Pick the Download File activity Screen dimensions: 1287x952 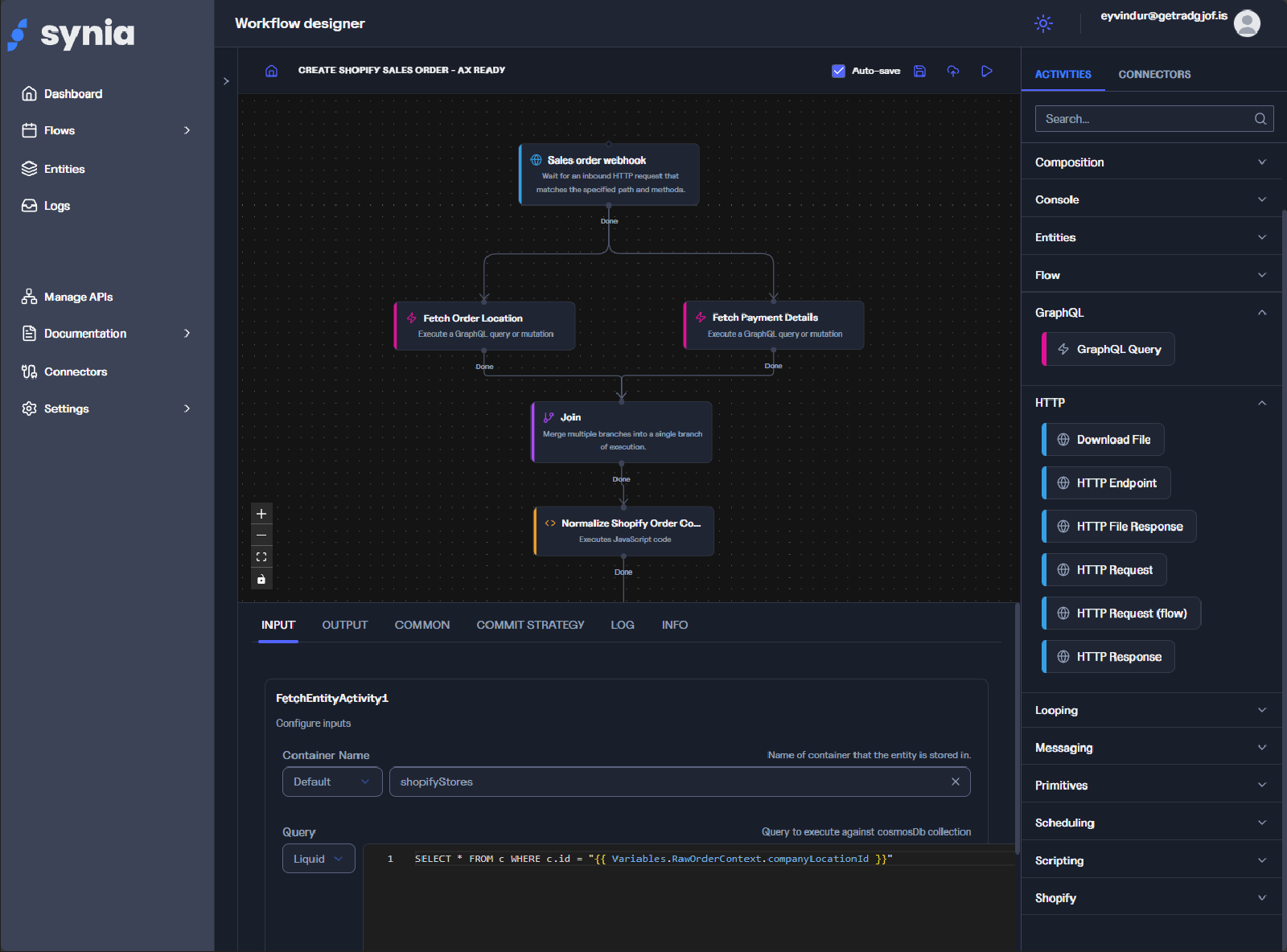click(x=1103, y=440)
